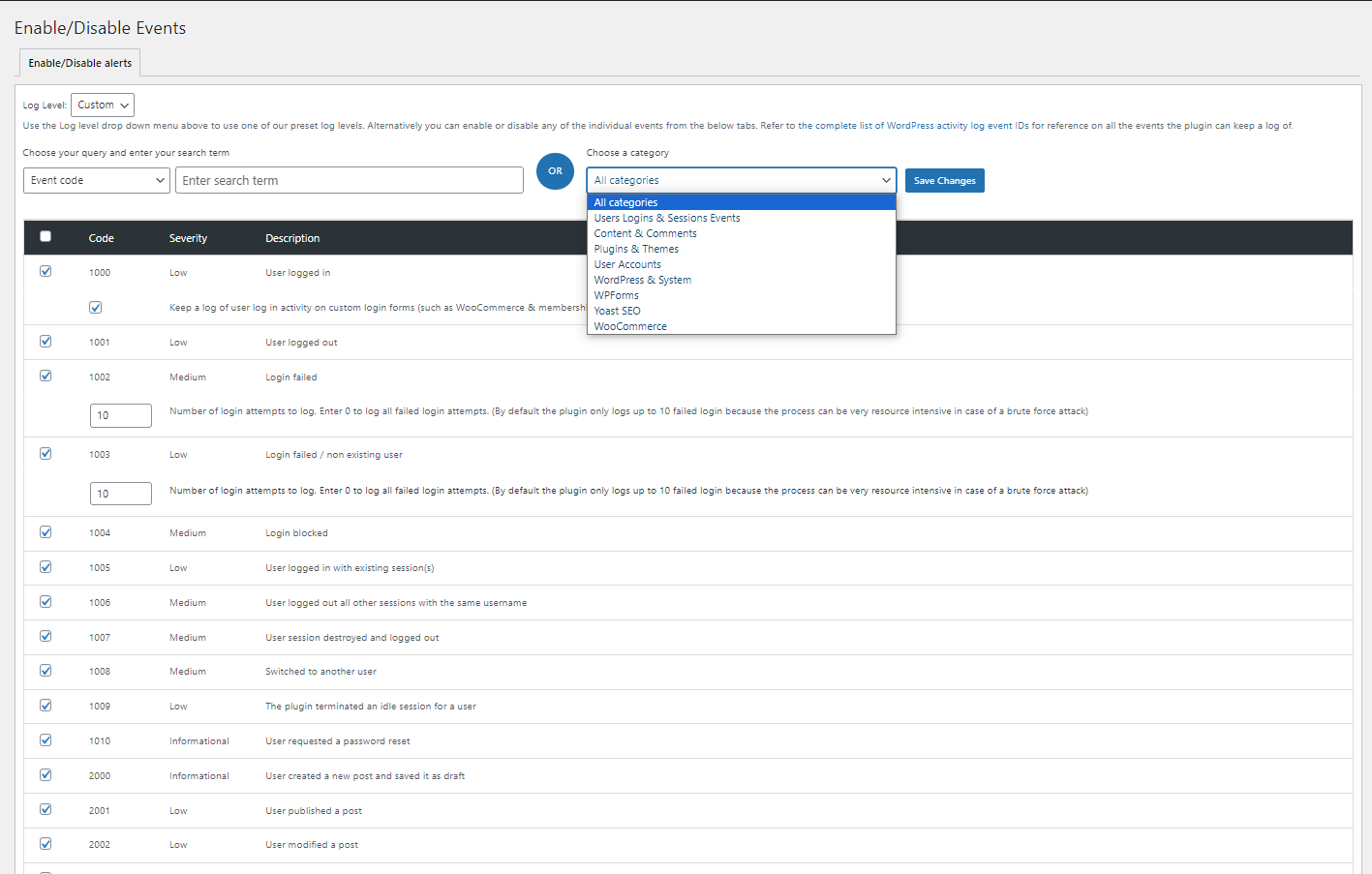Disable event 1006 checkbox
This screenshot has width=1372, height=874.
tap(46, 601)
